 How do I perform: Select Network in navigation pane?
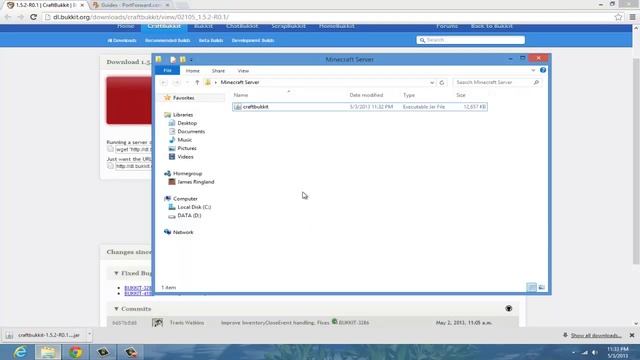(183, 232)
